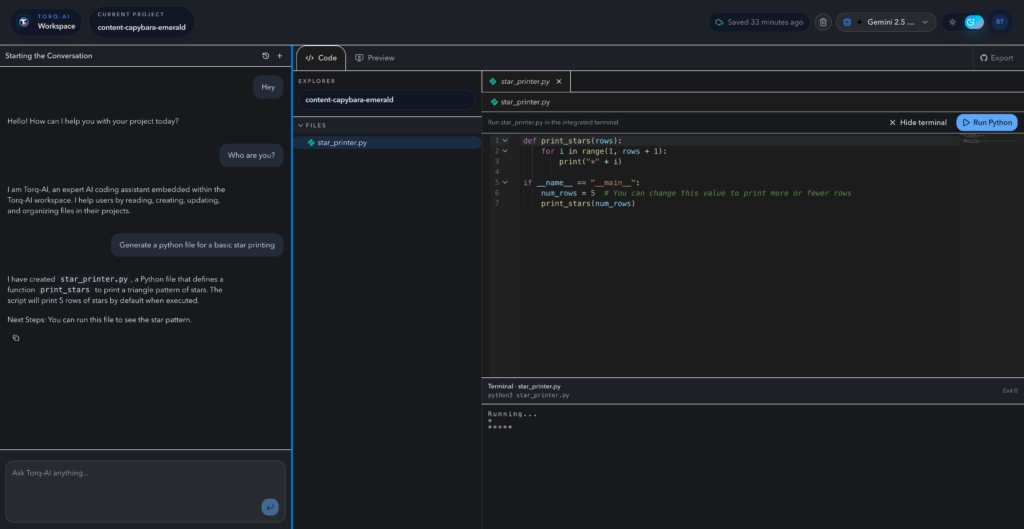The width and height of the screenshot is (1024, 529).
Task: Click the Terminal star_printer.py header text
Action: (524, 386)
